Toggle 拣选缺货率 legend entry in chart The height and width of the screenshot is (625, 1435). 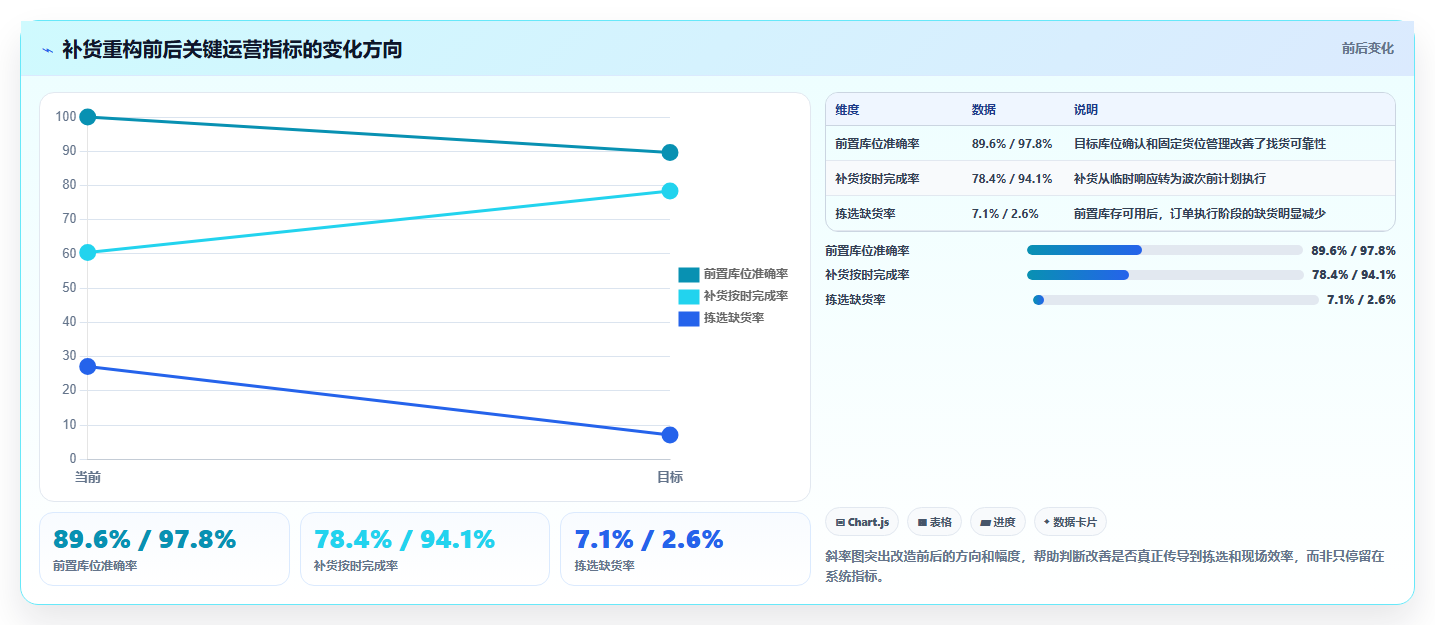point(721,318)
